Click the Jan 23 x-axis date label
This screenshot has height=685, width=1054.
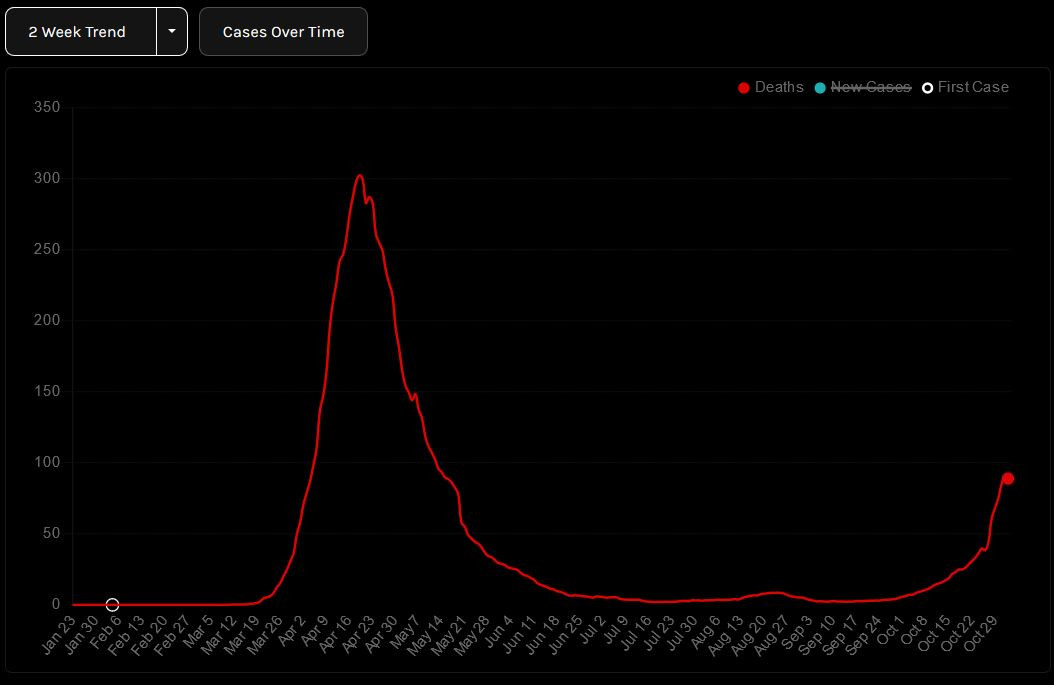(x=58, y=635)
